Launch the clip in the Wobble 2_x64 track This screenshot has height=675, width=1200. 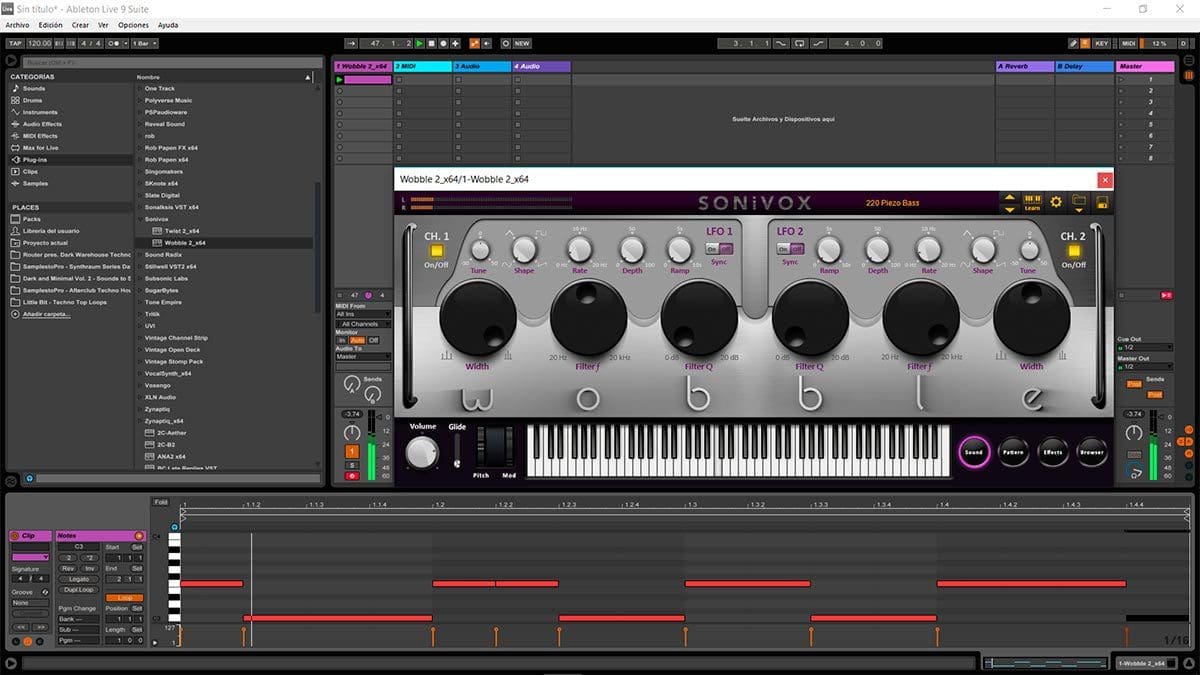click(340, 79)
